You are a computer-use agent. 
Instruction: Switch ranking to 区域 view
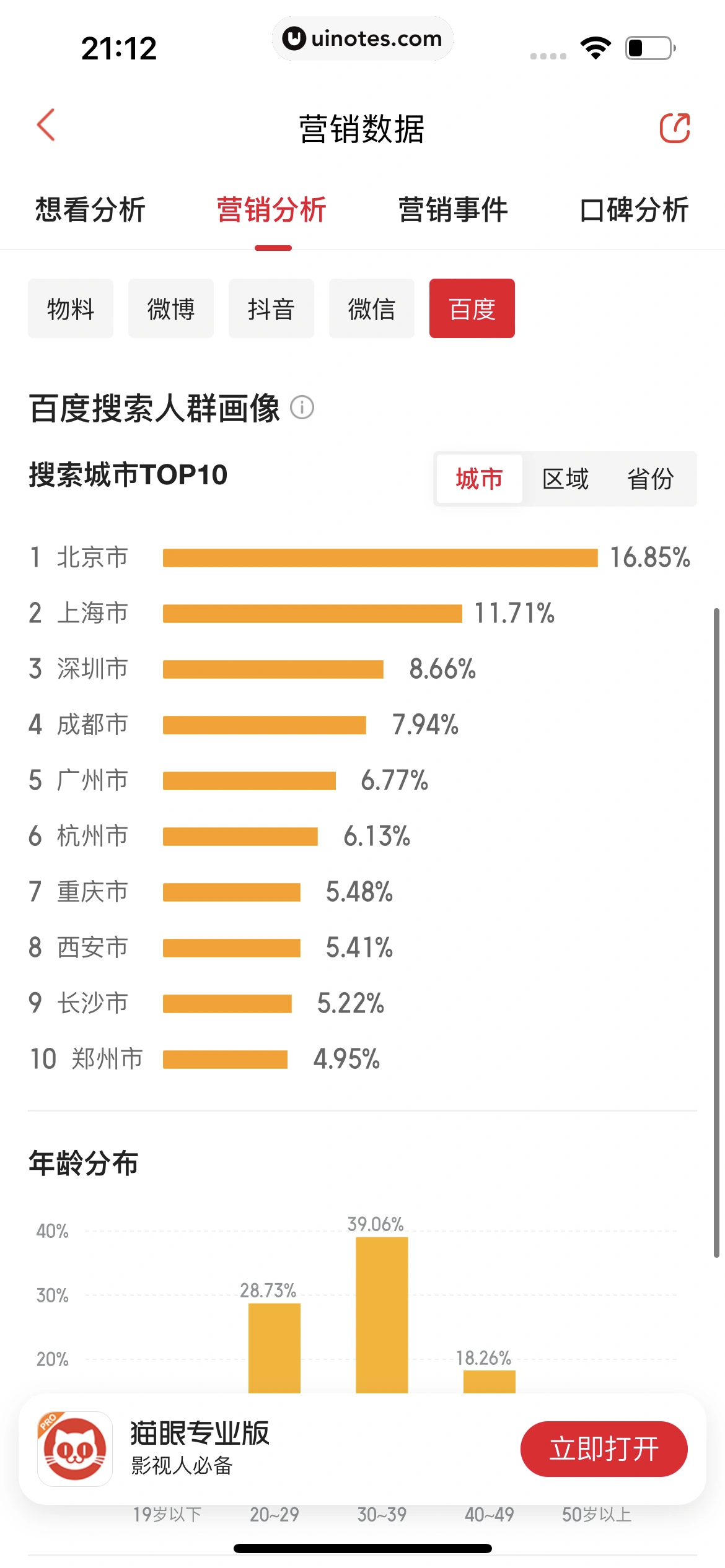pos(565,479)
